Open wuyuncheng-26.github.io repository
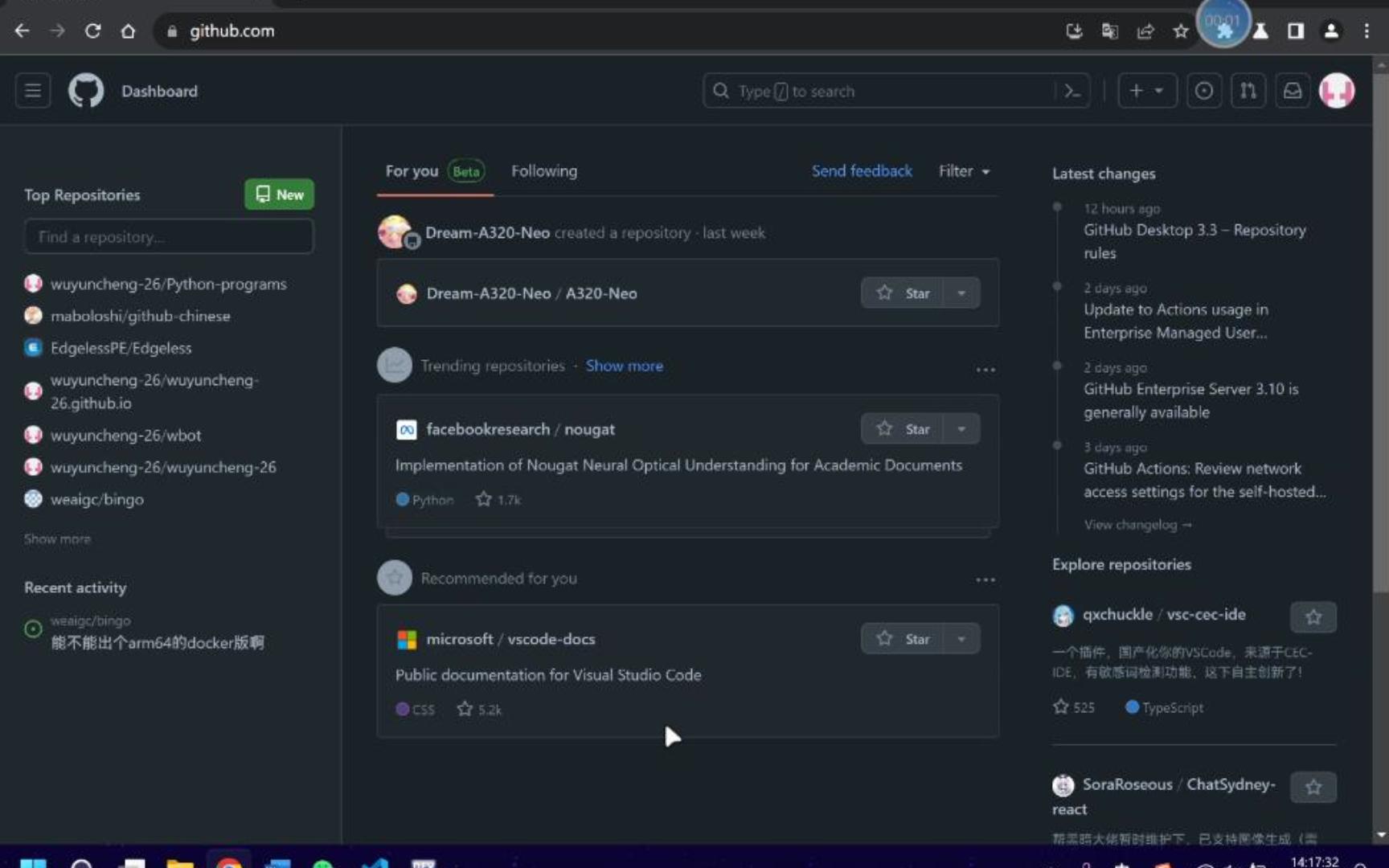 (154, 391)
